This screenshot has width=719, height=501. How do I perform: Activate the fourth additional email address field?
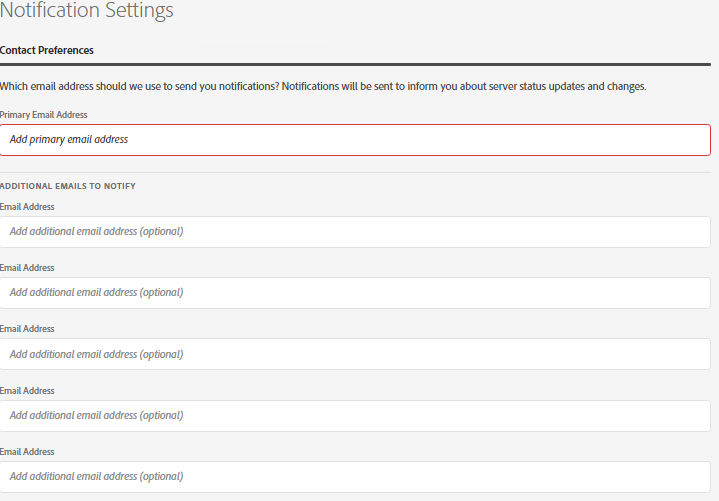355,416
